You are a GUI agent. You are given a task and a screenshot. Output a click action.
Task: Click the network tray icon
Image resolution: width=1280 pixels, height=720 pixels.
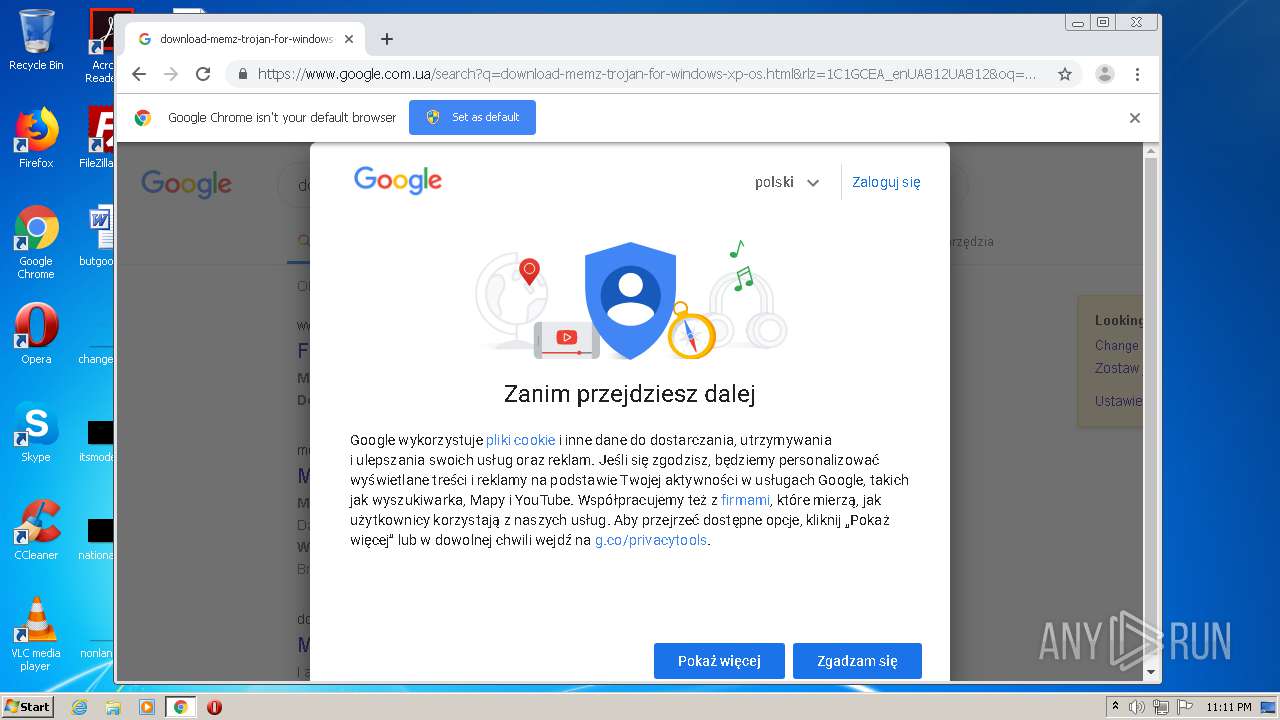coord(1161,707)
